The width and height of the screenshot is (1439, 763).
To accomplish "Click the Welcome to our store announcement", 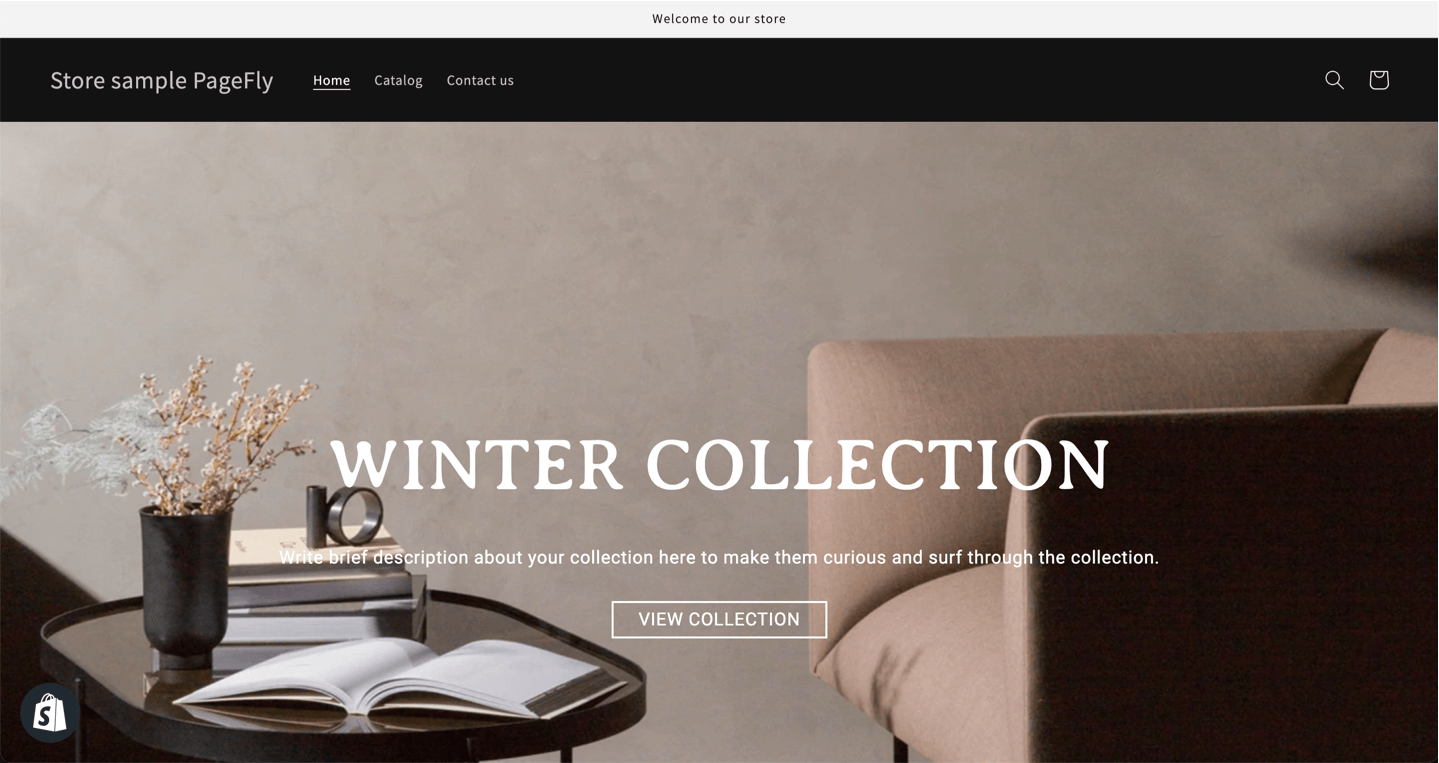I will point(719,19).
